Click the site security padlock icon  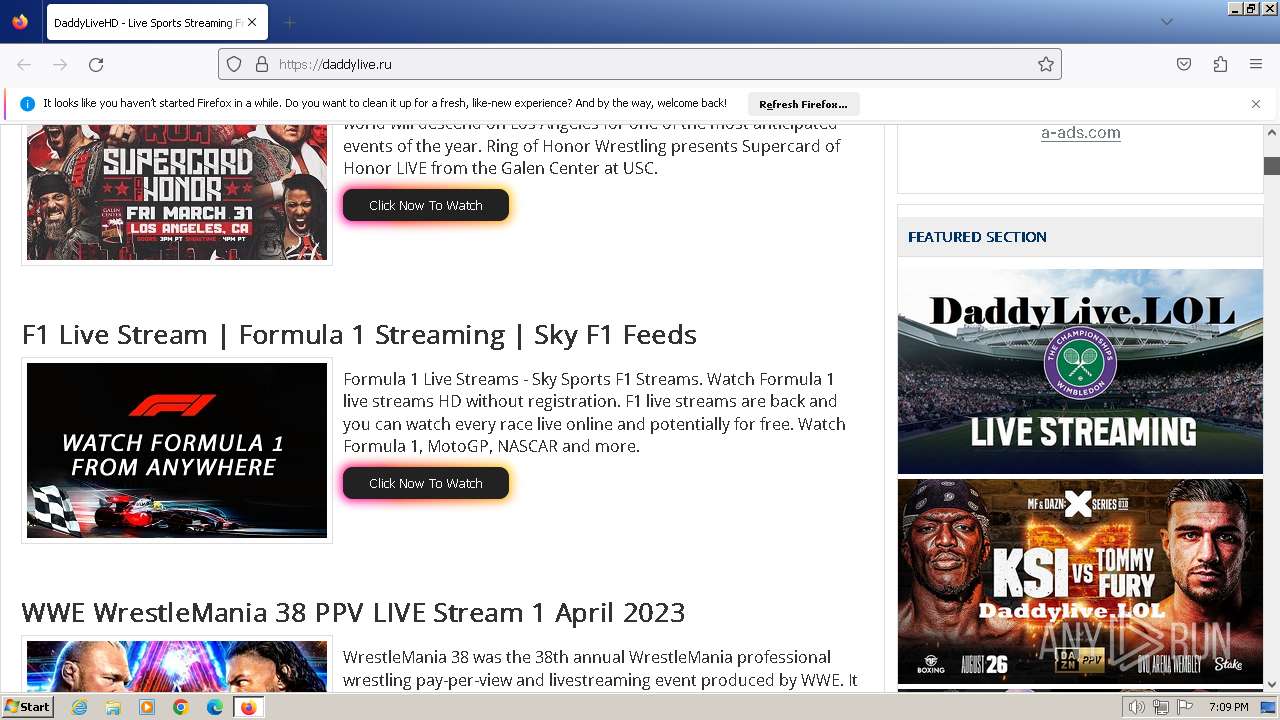click(262, 64)
